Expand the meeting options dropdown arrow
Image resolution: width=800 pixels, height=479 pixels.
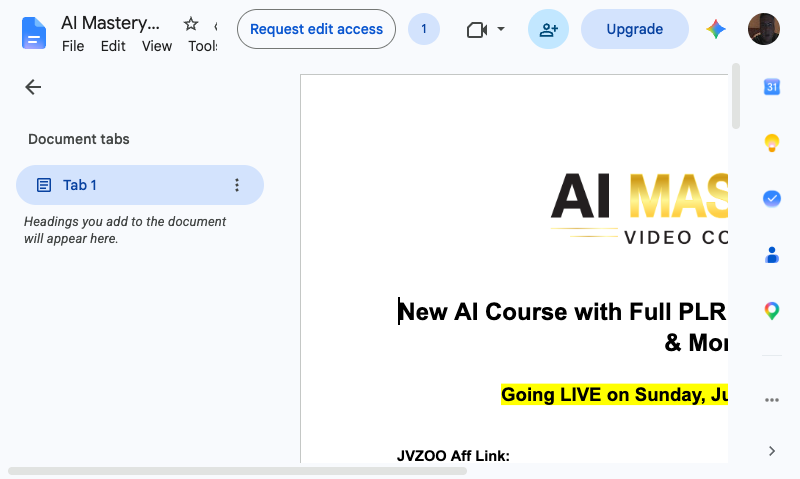pyautogui.click(x=501, y=29)
